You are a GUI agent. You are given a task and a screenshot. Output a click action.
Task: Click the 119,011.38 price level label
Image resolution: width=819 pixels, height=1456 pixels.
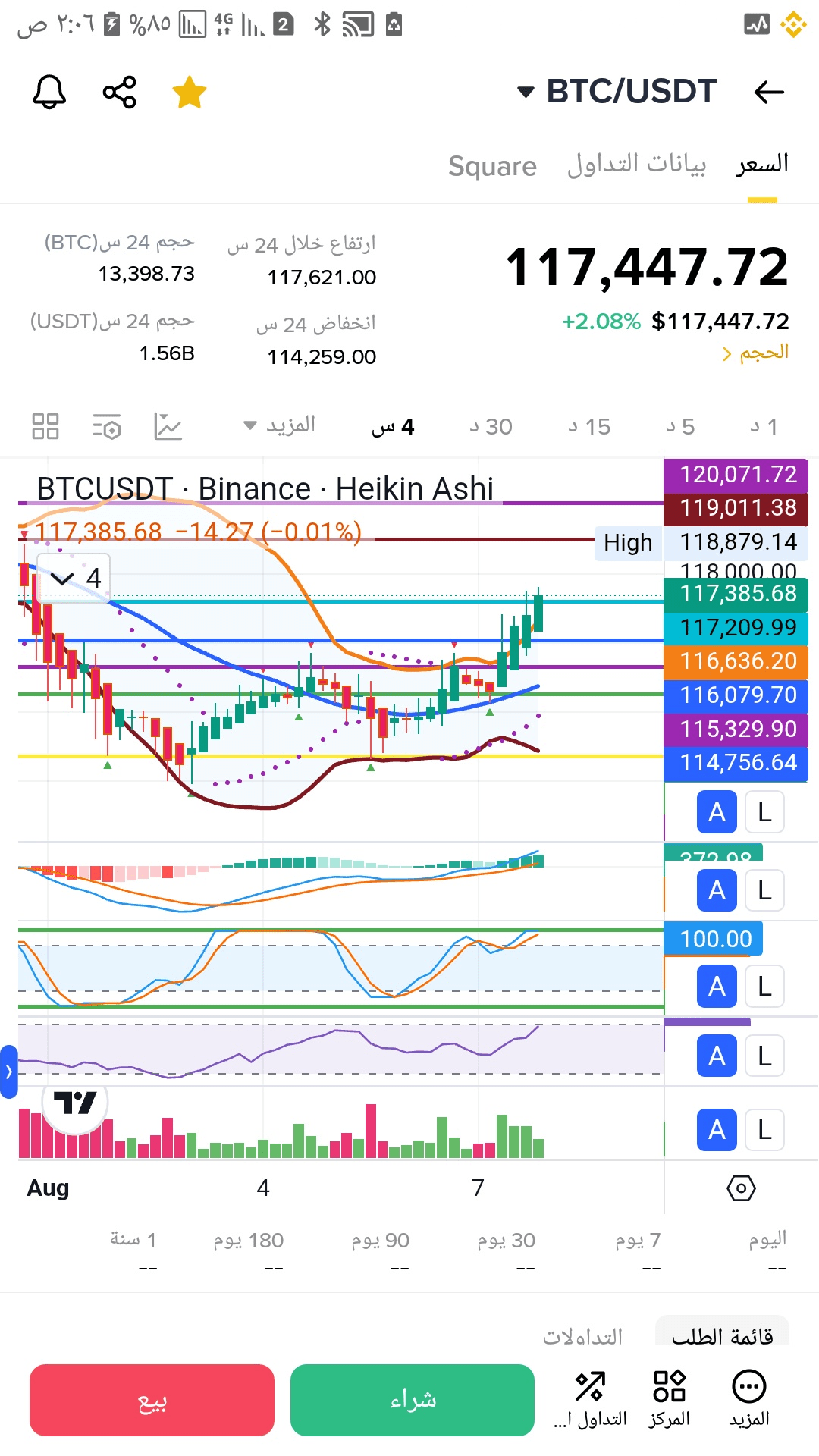(736, 508)
